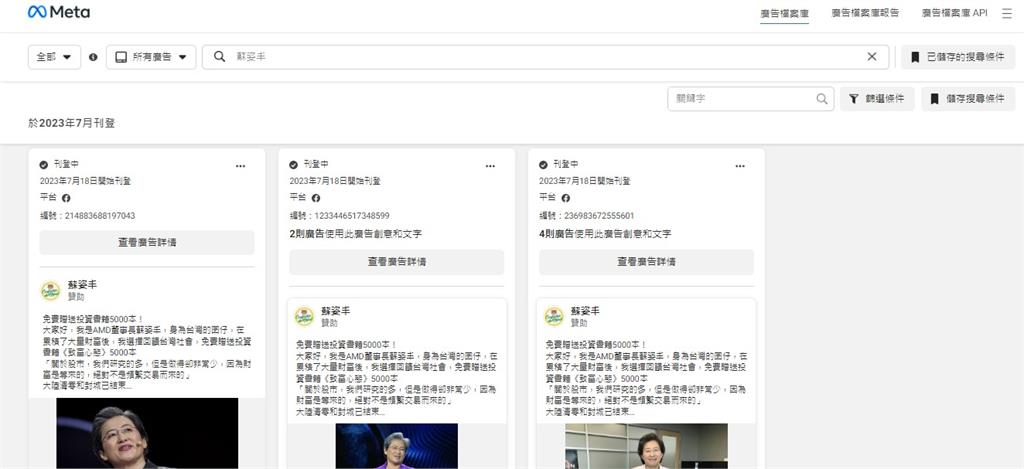This screenshot has height=469, width=1024.
Task: Click advertiser avatar on ad 1233446517348599
Action: pyautogui.click(x=304, y=316)
